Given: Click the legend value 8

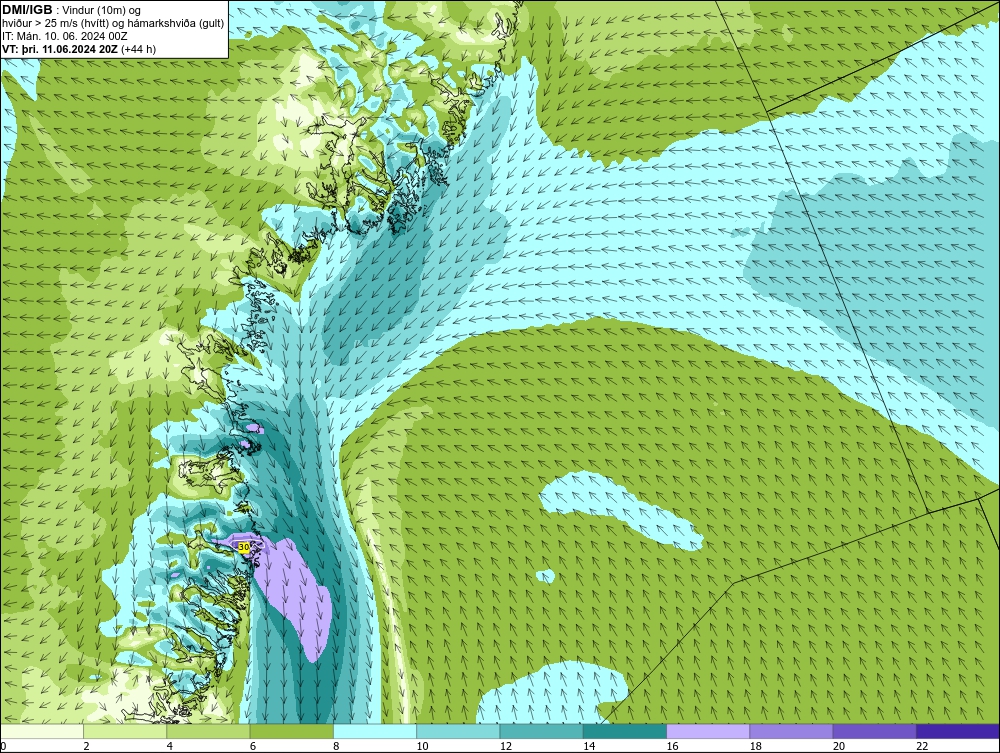Looking at the screenshot, I should (x=336, y=746).
